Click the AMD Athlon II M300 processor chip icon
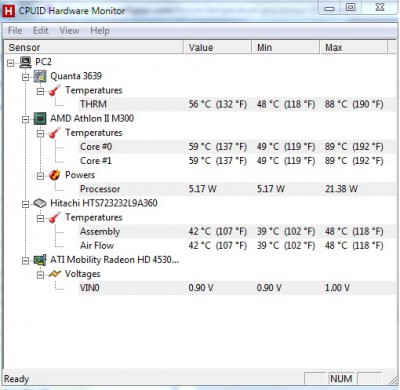Image resolution: width=400 pixels, height=390 pixels. (40, 119)
